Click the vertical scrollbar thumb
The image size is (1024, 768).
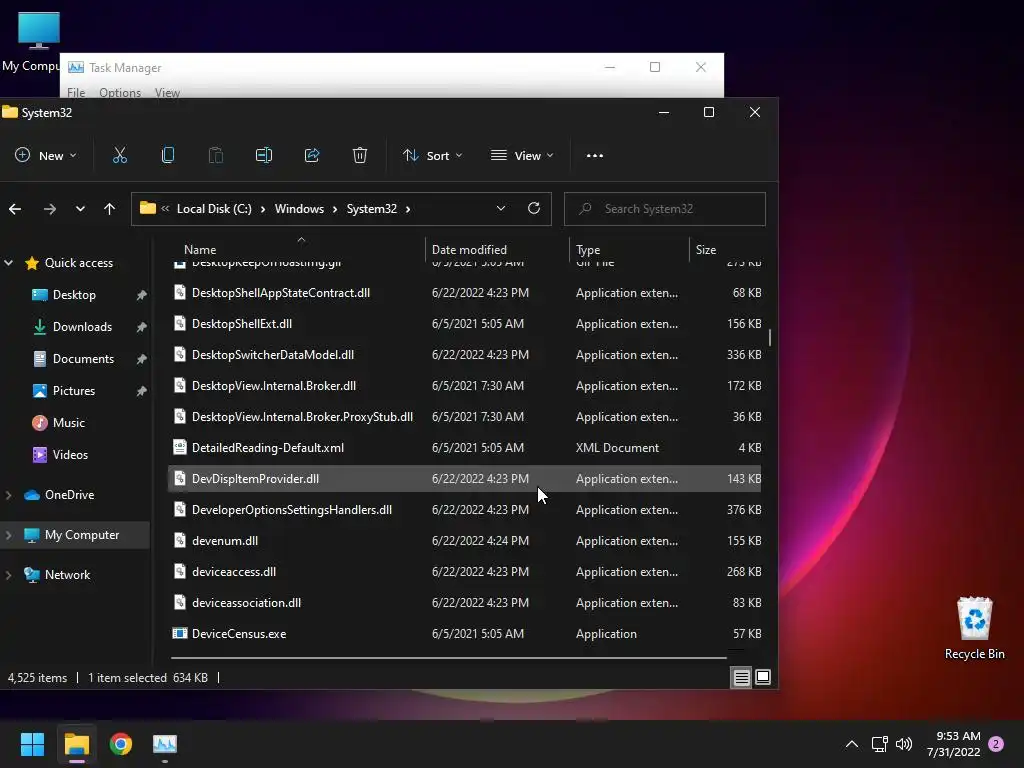(x=770, y=337)
